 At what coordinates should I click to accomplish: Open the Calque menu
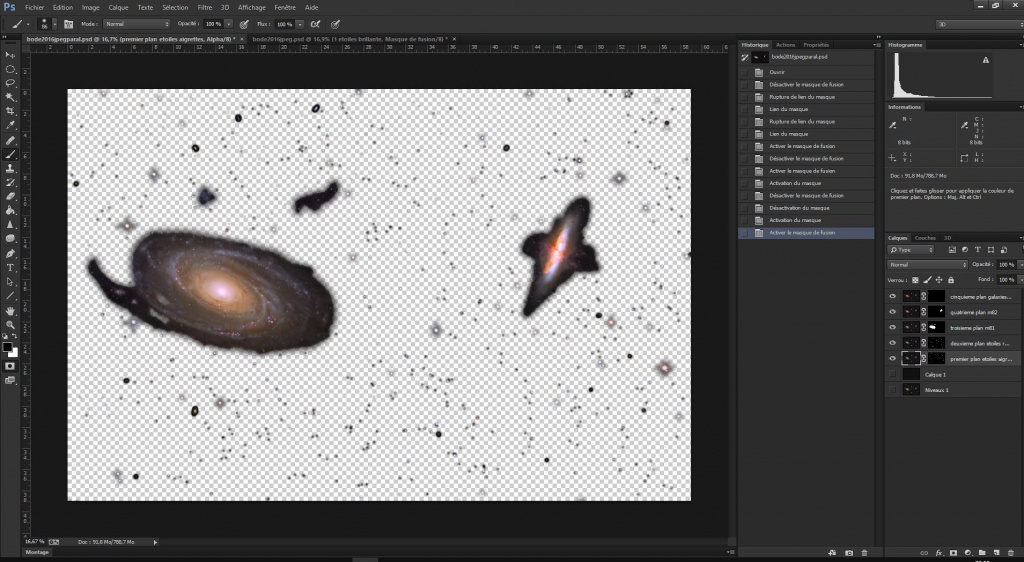point(118,7)
